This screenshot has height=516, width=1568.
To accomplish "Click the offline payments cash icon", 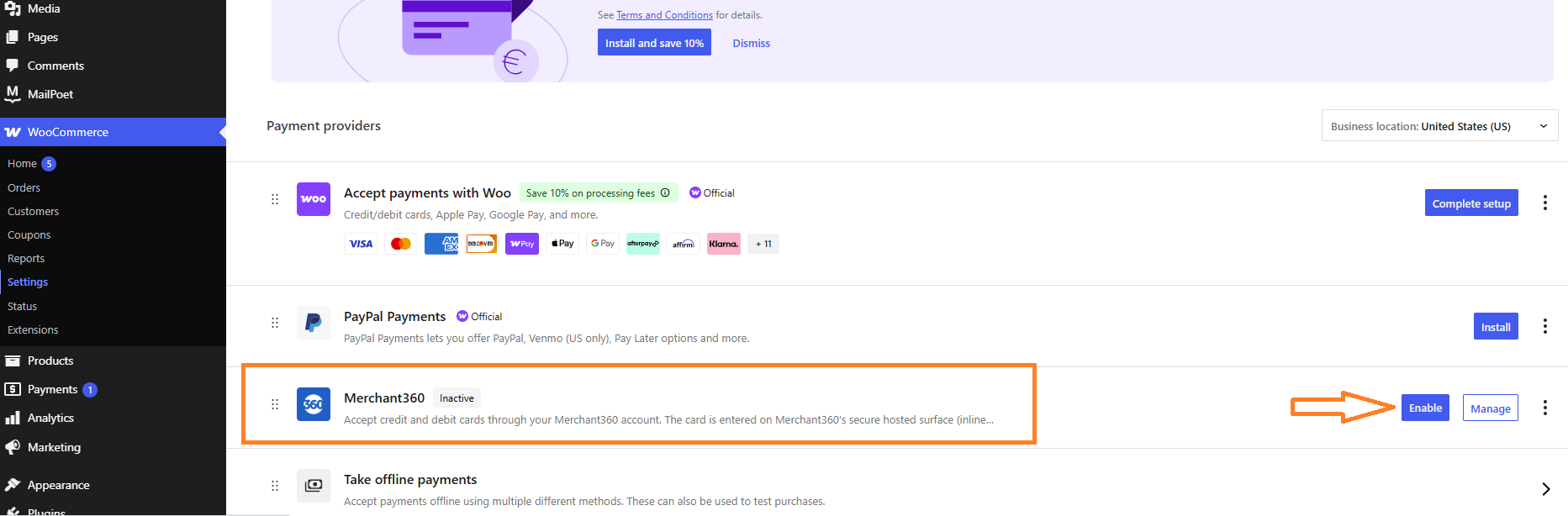I will tap(314, 486).
